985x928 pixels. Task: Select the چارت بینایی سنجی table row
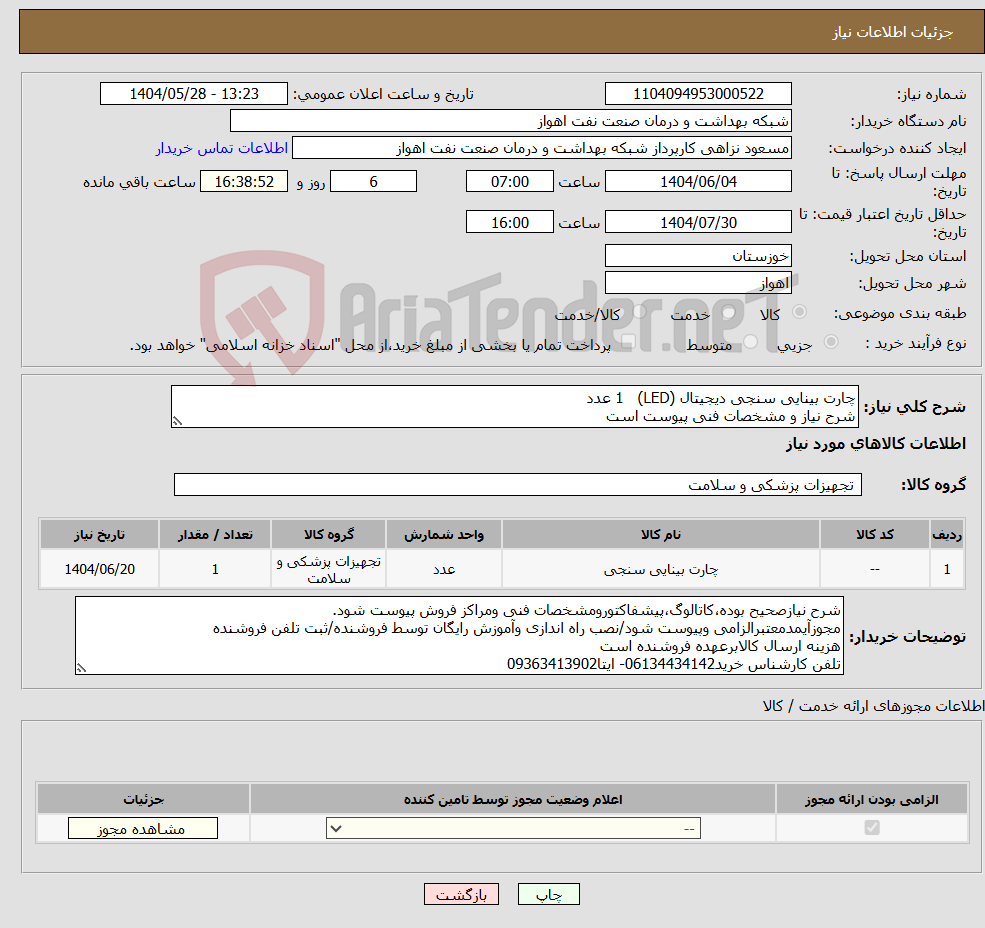pos(490,568)
